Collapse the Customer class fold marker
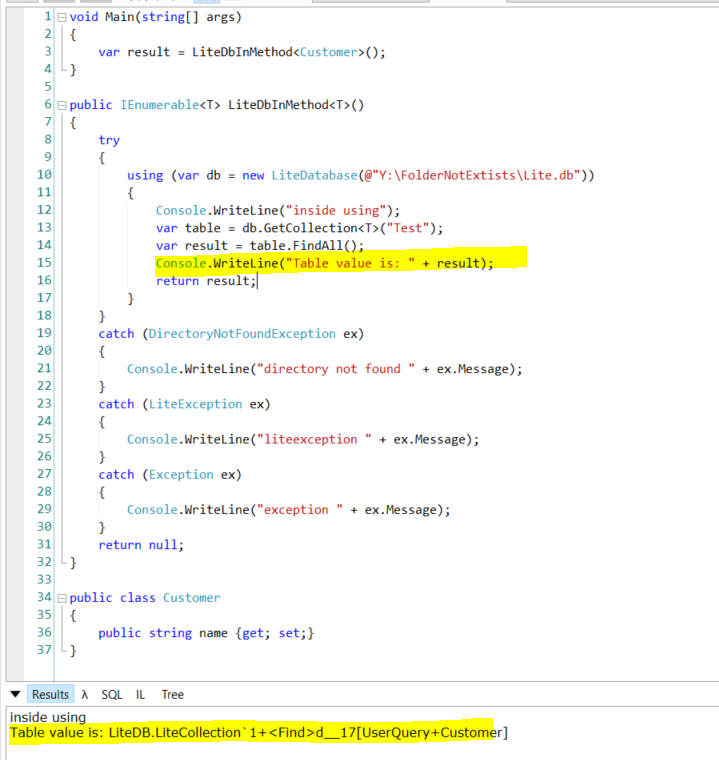 coord(62,598)
